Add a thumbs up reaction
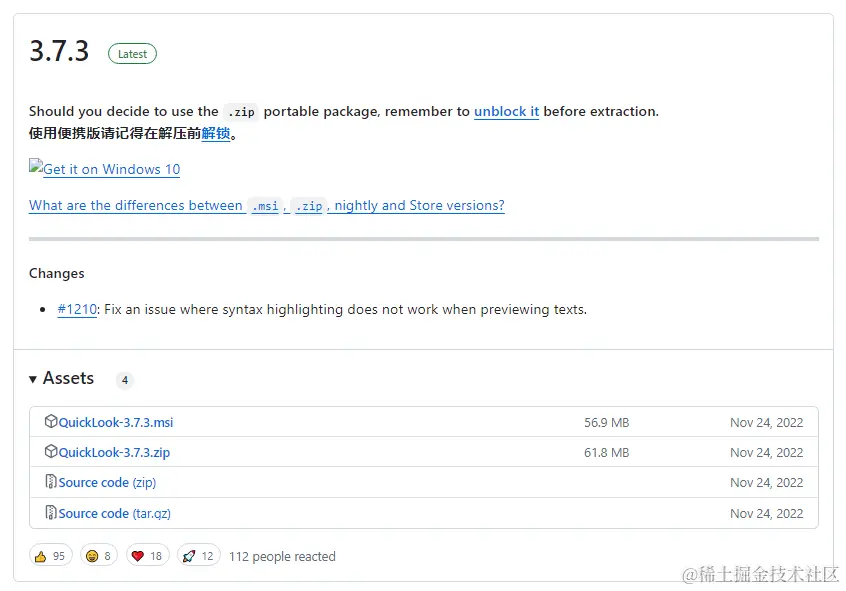Screen dimensions: 846x591 [x=50, y=556]
